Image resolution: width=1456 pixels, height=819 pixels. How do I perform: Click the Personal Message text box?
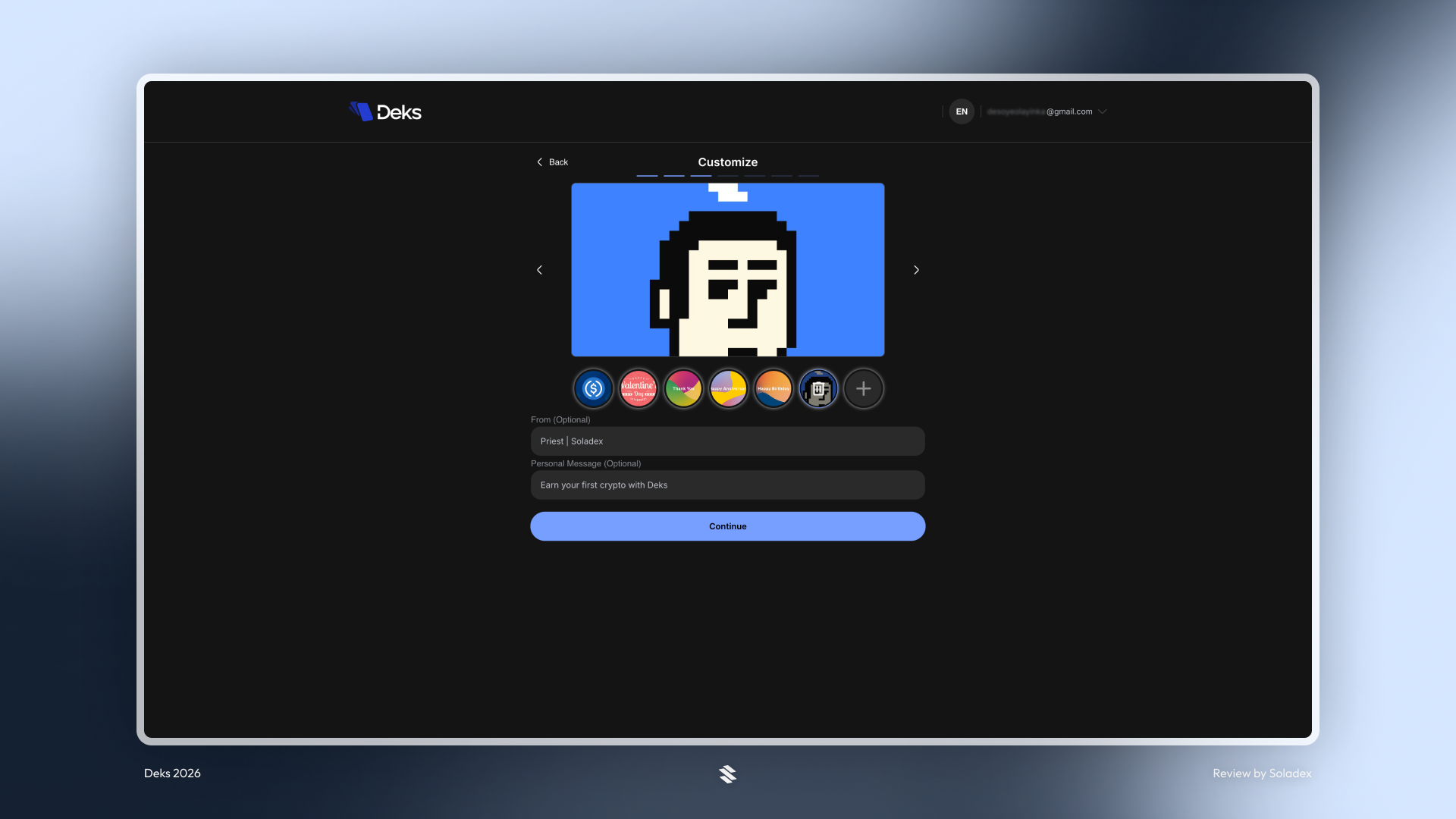727,485
